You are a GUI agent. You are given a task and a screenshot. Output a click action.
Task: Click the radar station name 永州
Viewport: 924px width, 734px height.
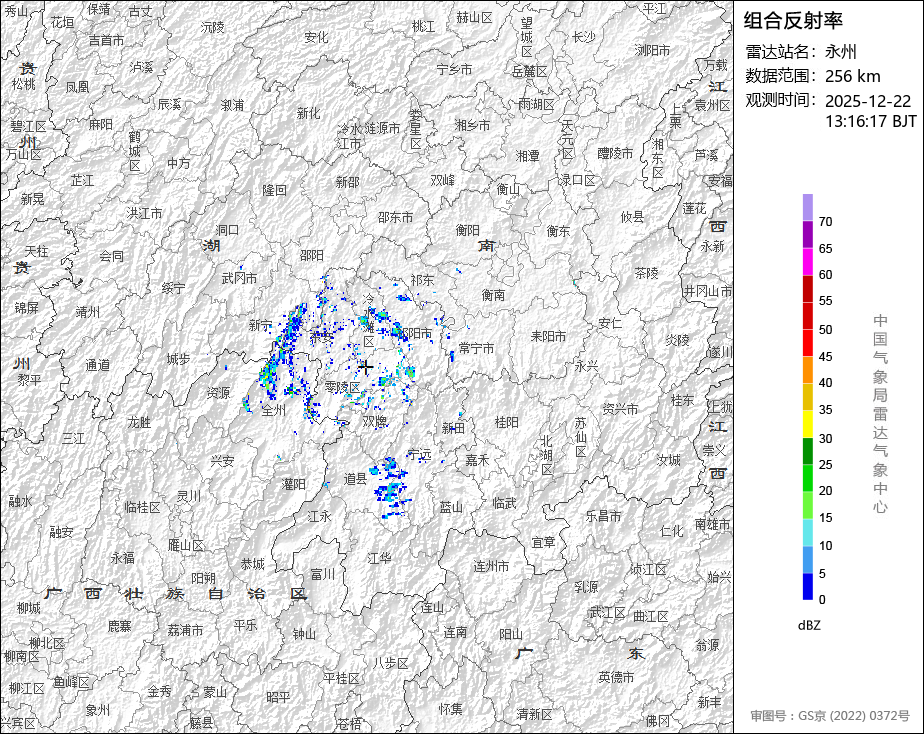click(x=840, y=52)
